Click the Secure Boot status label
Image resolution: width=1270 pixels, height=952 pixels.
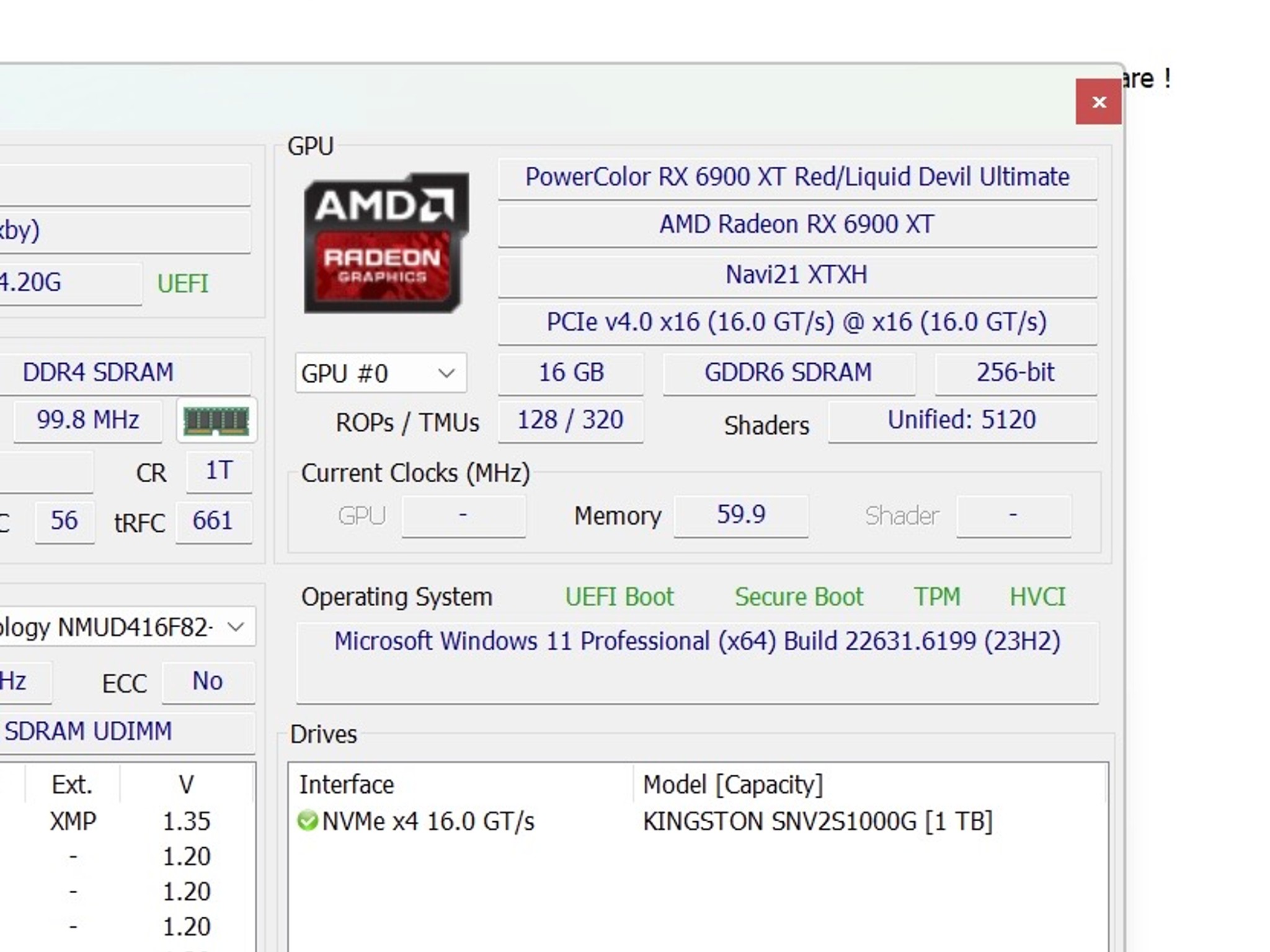tap(799, 597)
